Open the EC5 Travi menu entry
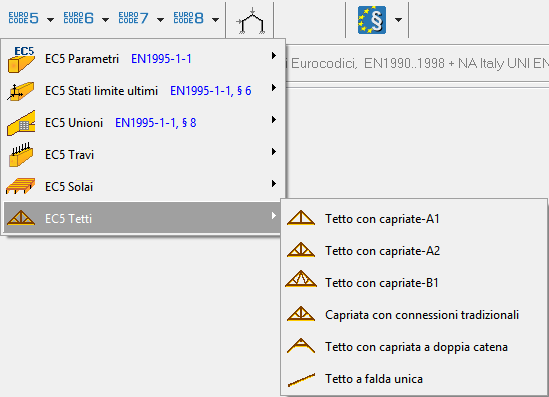Image resolution: width=549 pixels, height=397 pixels. [143, 155]
